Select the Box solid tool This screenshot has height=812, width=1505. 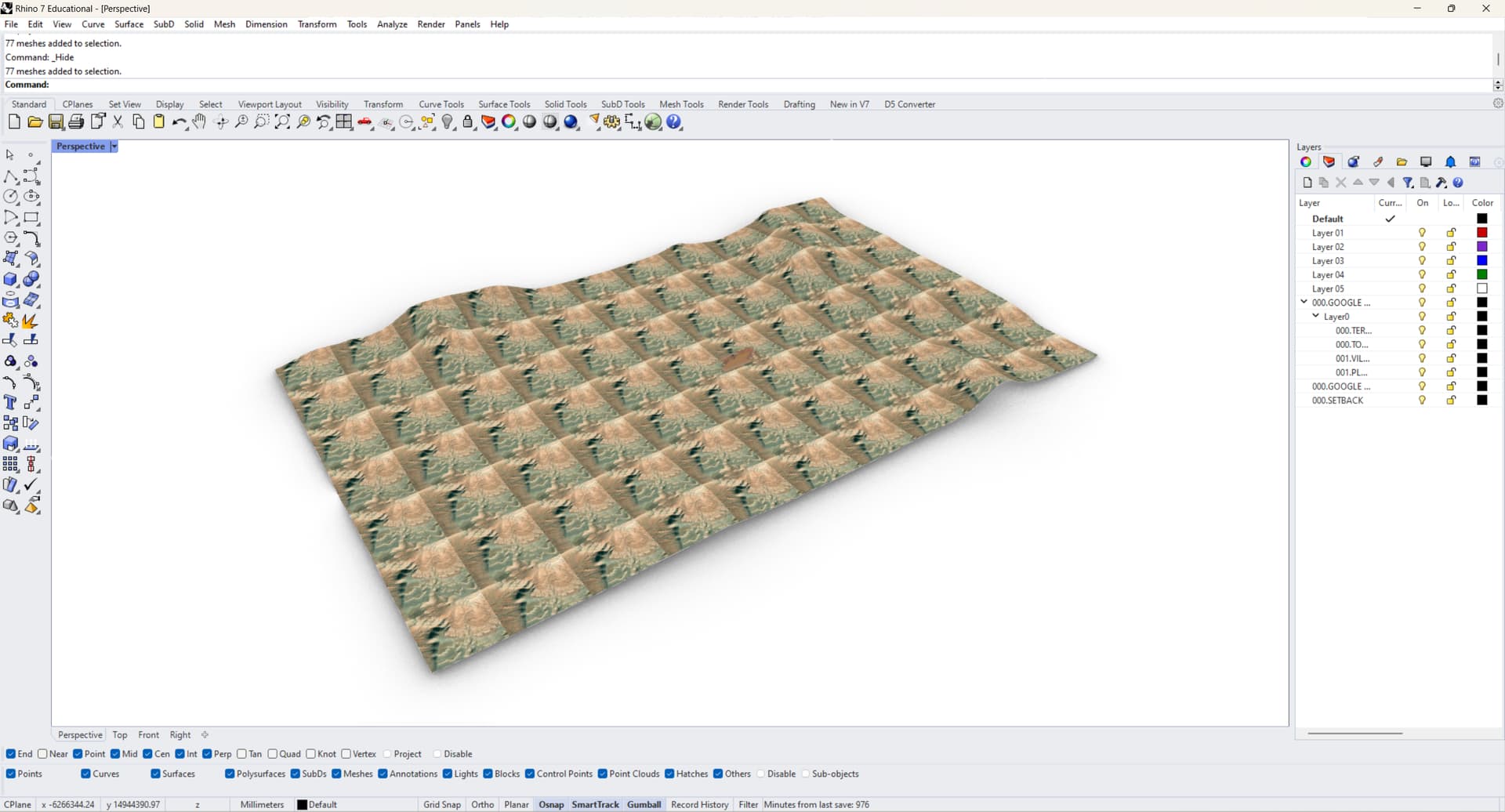11,279
